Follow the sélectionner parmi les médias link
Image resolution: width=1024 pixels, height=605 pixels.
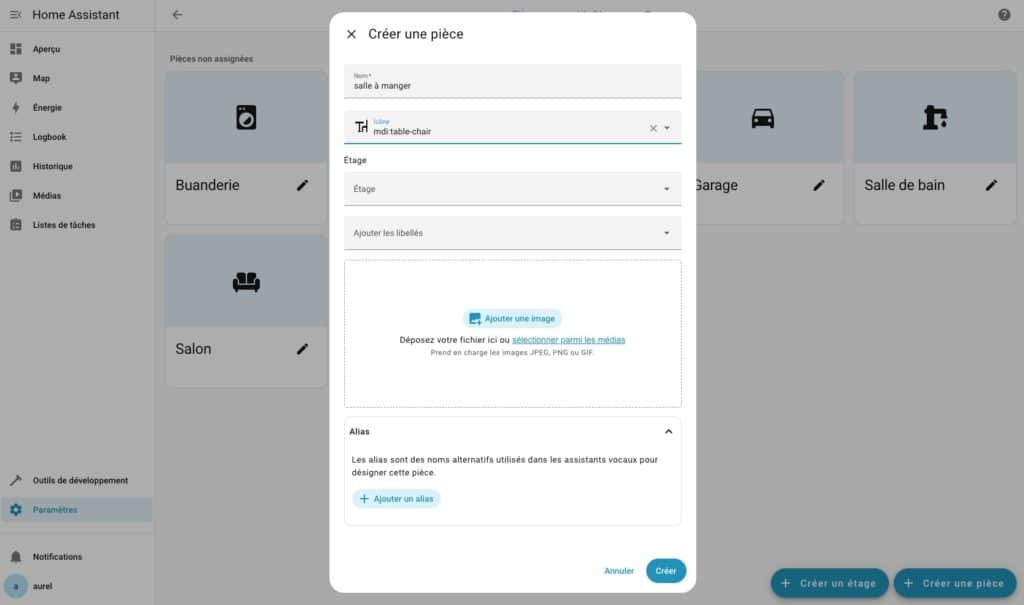tap(568, 340)
